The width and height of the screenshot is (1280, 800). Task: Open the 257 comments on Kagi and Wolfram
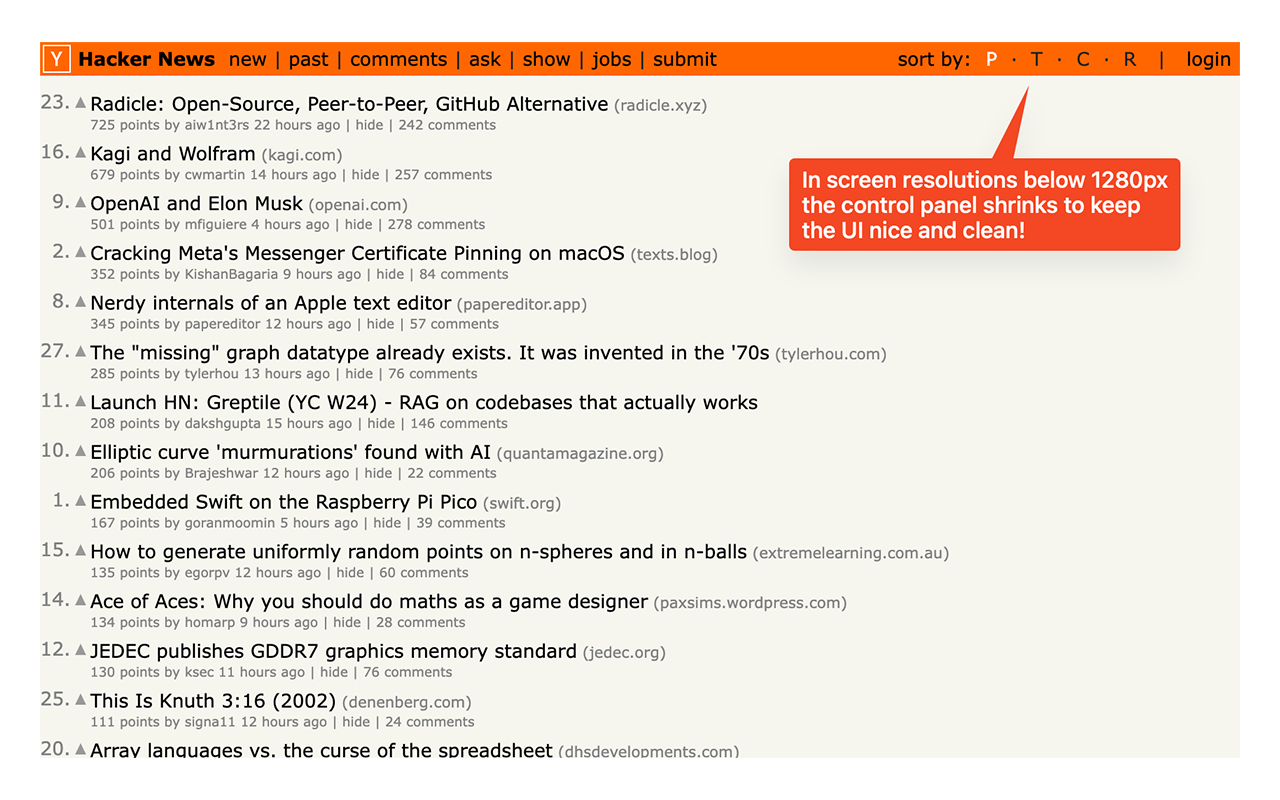(x=443, y=174)
